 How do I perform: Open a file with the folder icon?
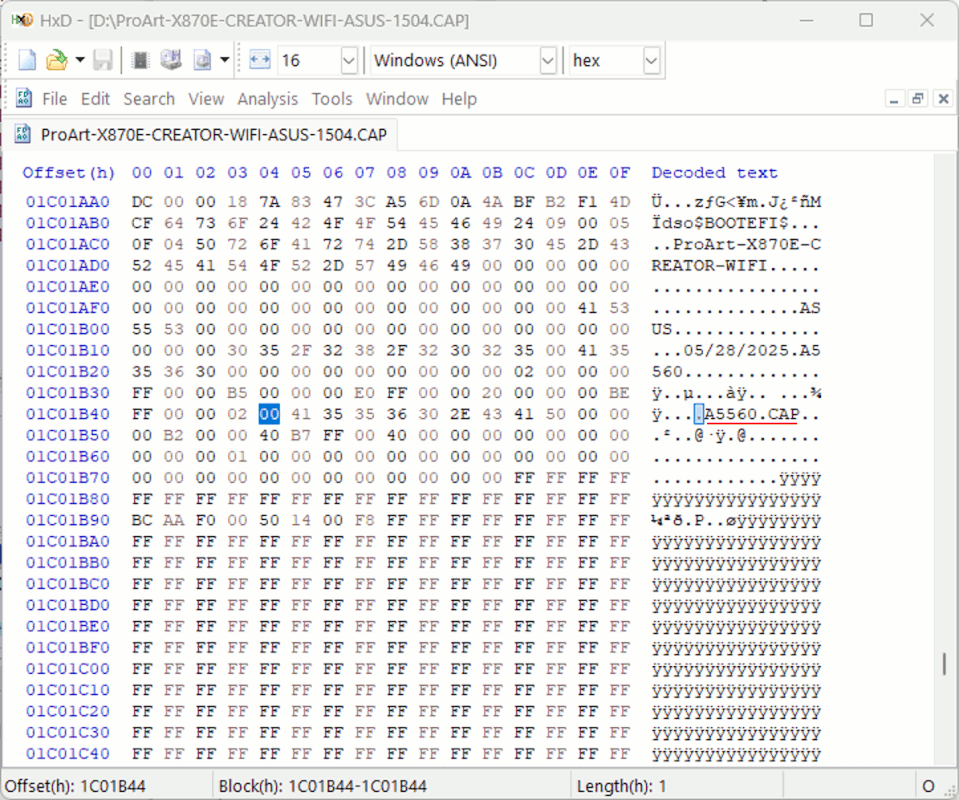(57, 61)
